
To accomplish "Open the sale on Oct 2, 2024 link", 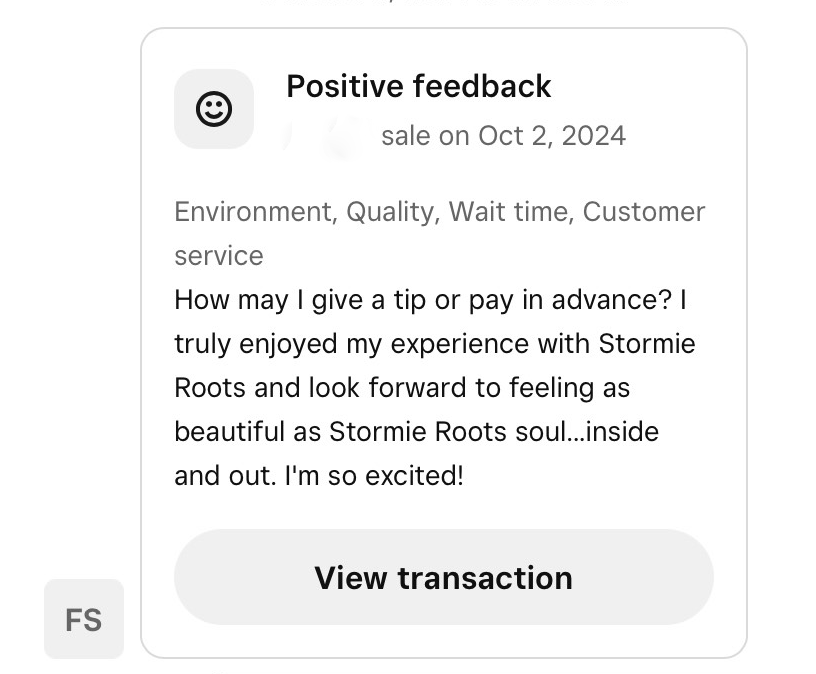I will pos(503,136).
